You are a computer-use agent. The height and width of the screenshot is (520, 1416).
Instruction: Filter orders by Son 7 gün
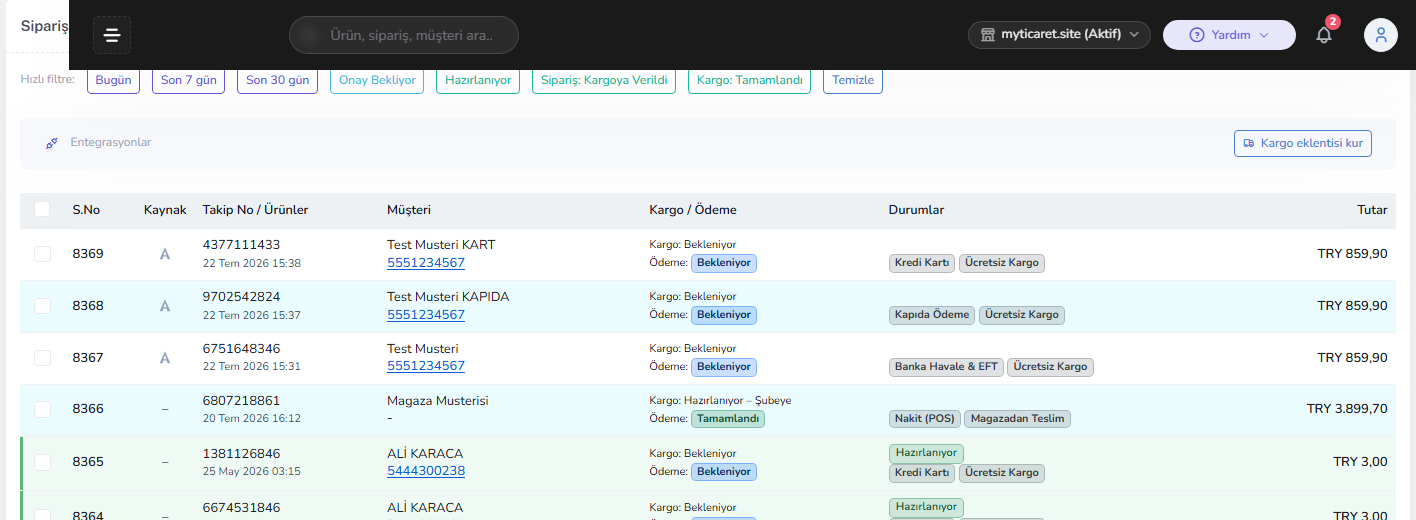(189, 80)
